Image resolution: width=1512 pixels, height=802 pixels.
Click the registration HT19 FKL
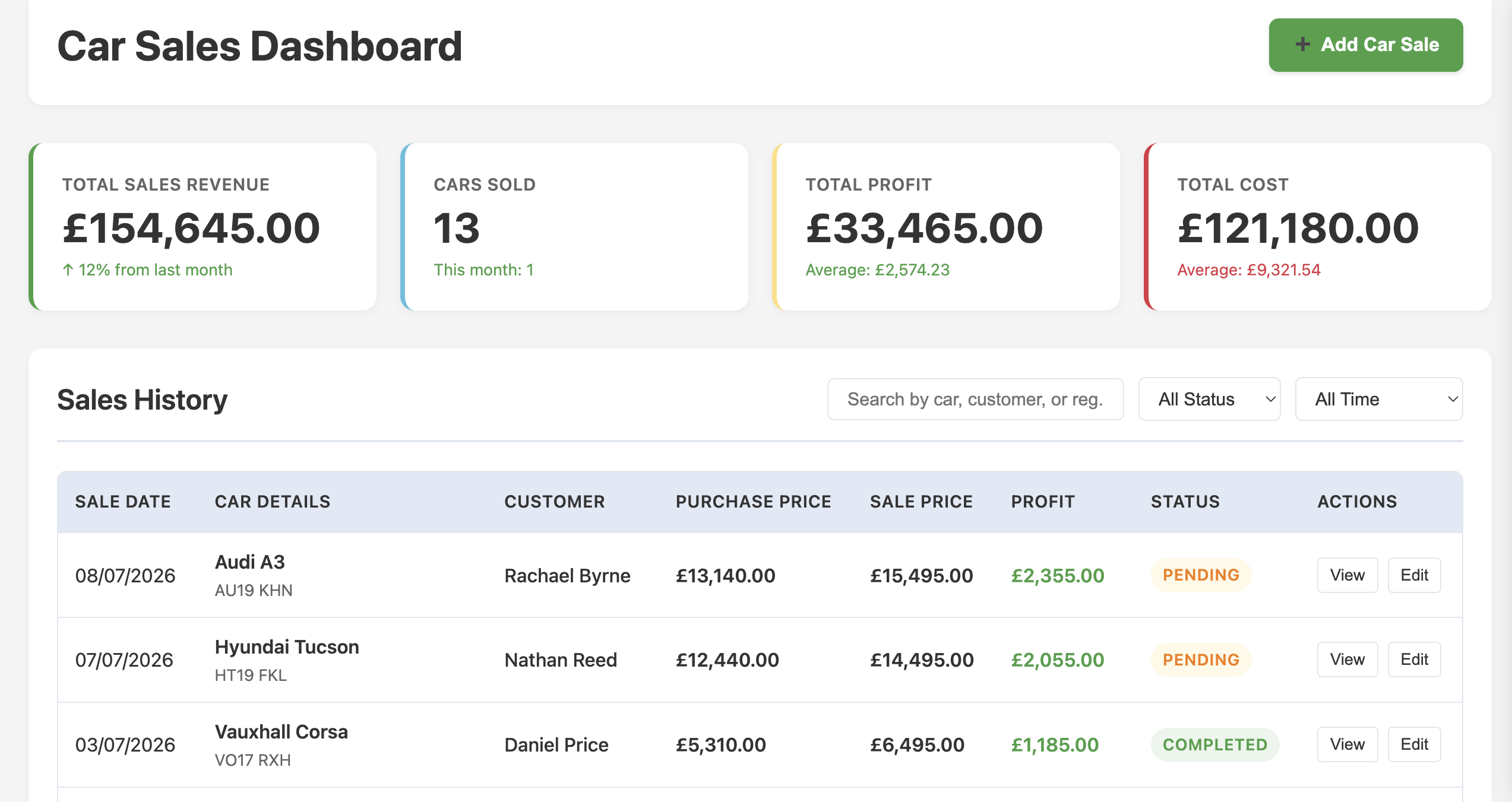click(251, 675)
